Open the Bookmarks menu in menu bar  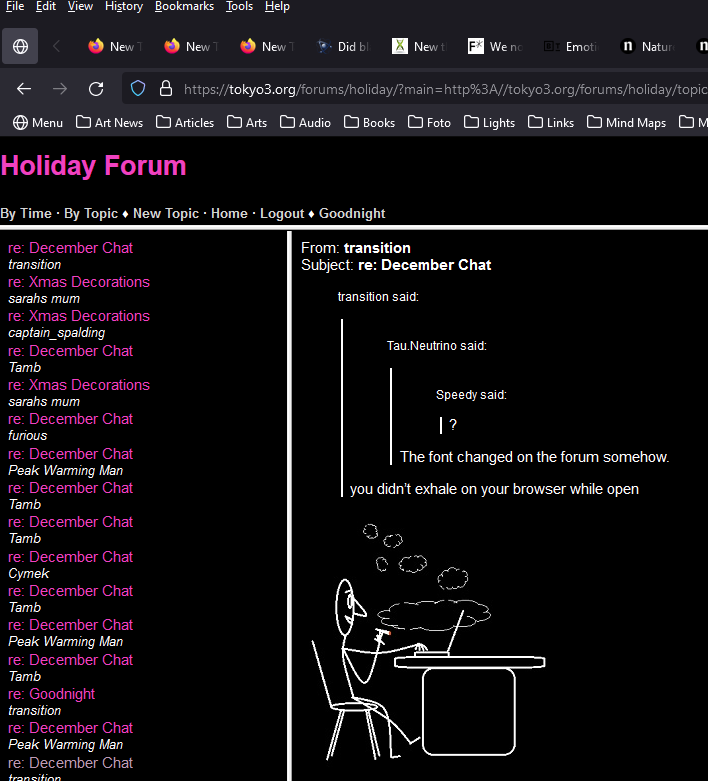(x=184, y=6)
